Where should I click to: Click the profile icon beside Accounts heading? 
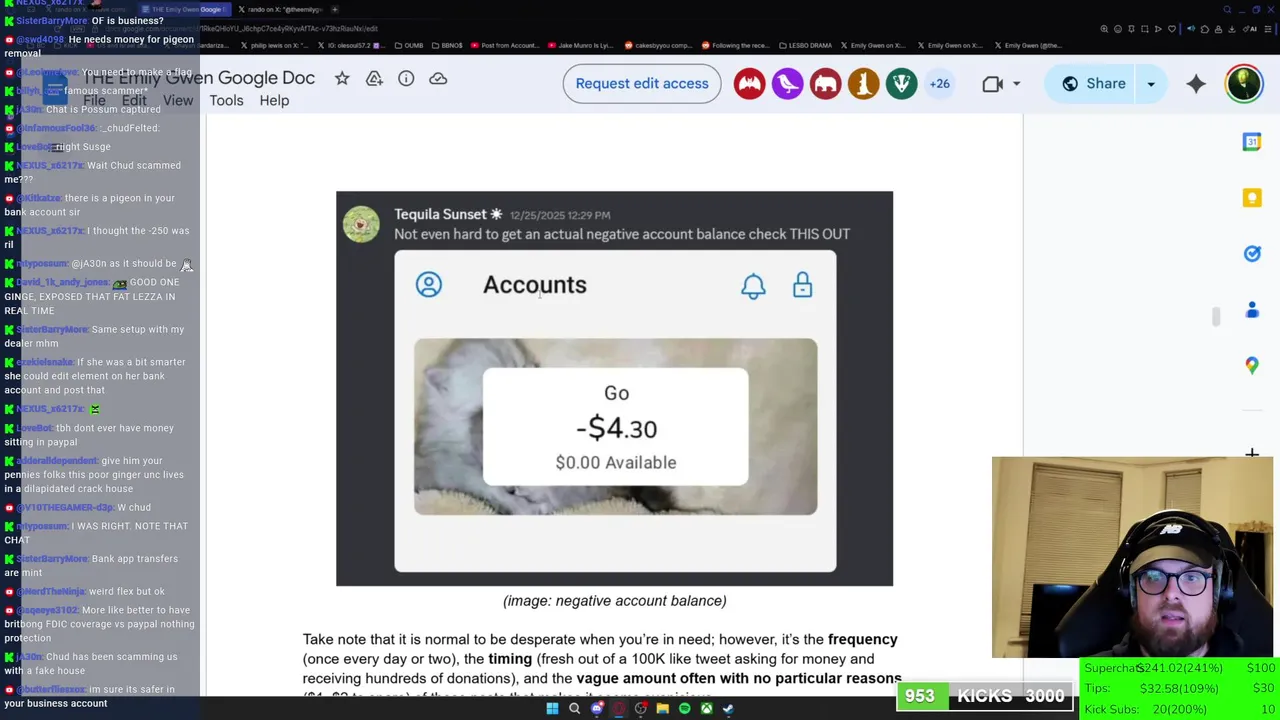[x=428, y=285]
